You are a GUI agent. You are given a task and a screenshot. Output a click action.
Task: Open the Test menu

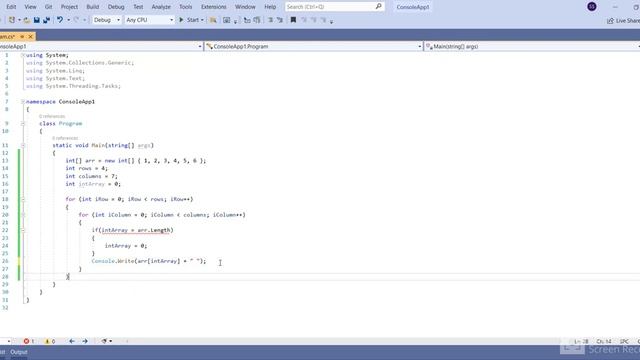coord(138,7)
